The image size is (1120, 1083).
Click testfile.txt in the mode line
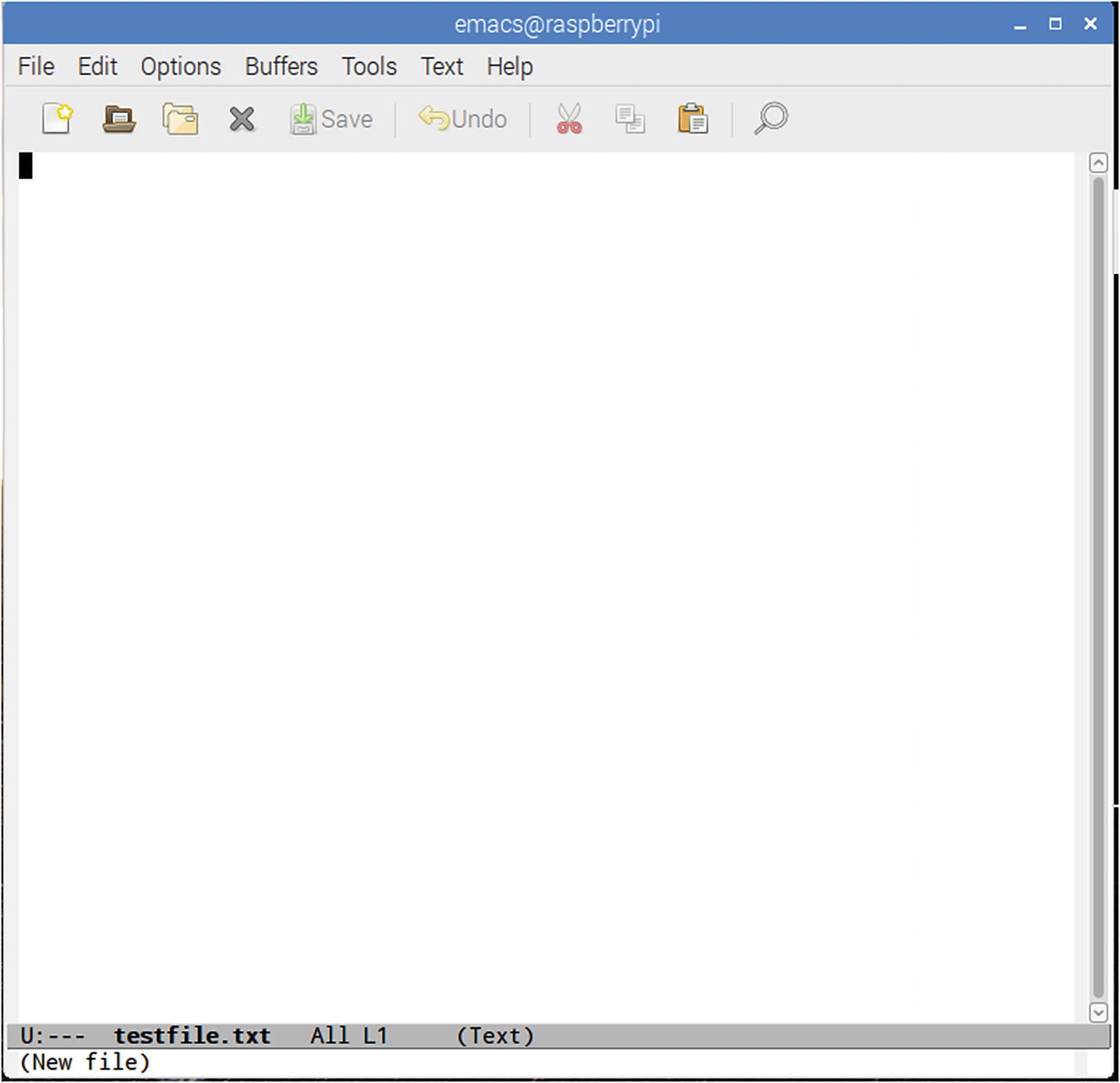192,1036
